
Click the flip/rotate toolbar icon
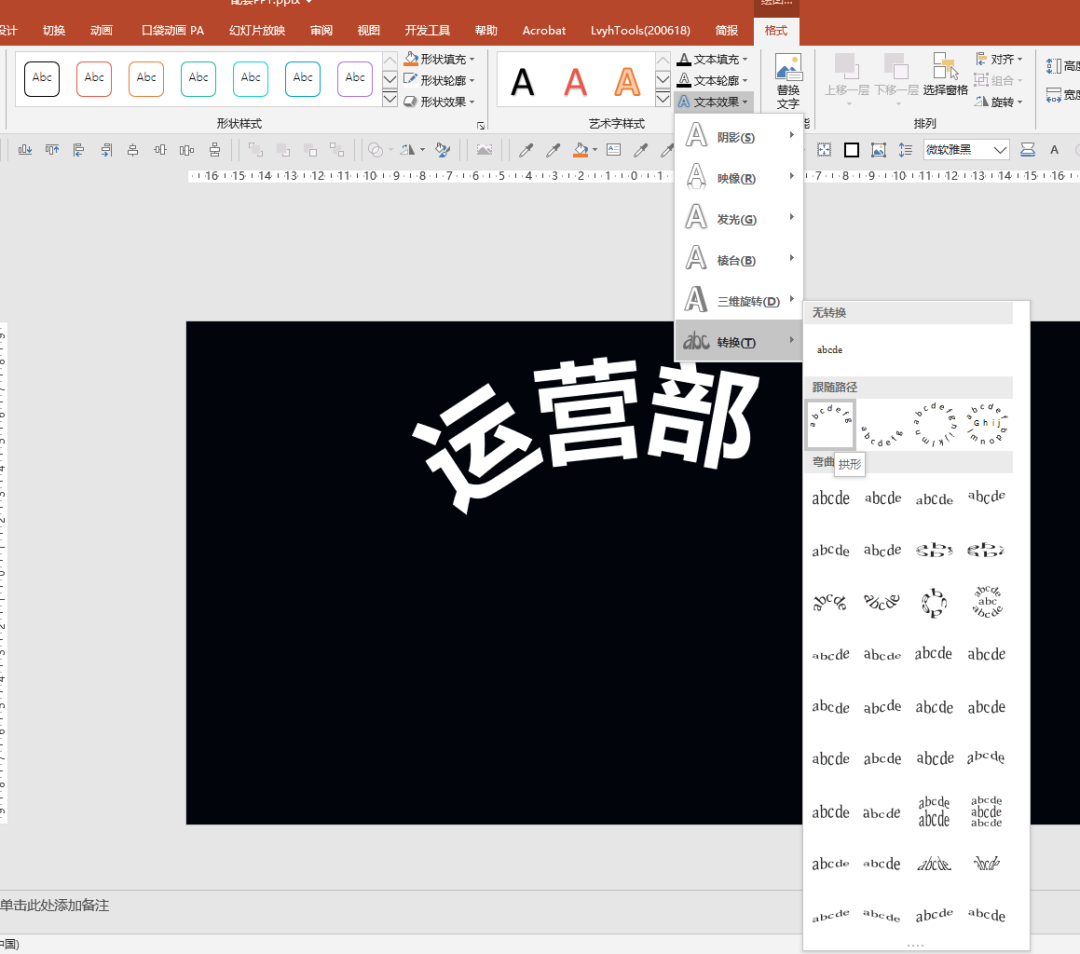[x=408, y=149]
